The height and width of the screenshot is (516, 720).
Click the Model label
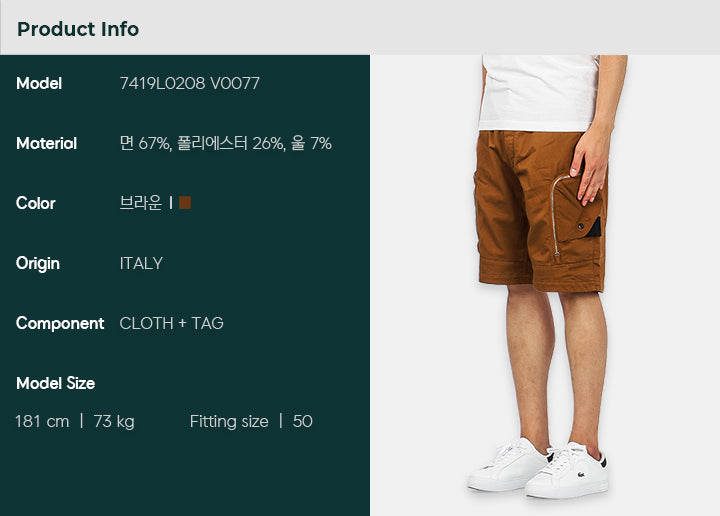39,83
